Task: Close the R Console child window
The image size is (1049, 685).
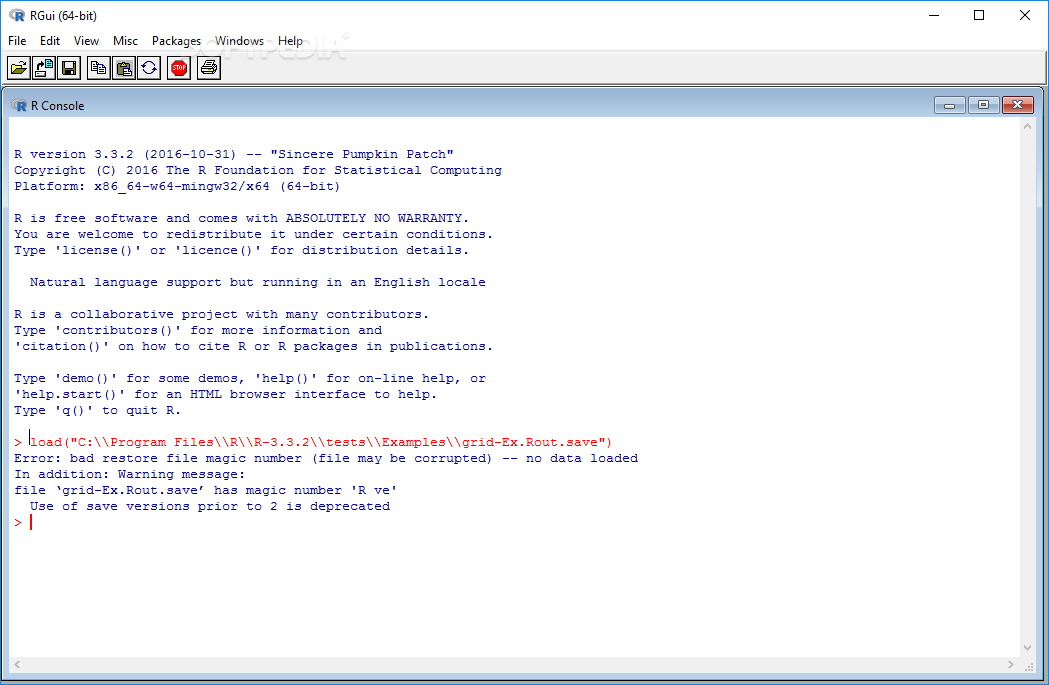Action: tap(1018, 105)
